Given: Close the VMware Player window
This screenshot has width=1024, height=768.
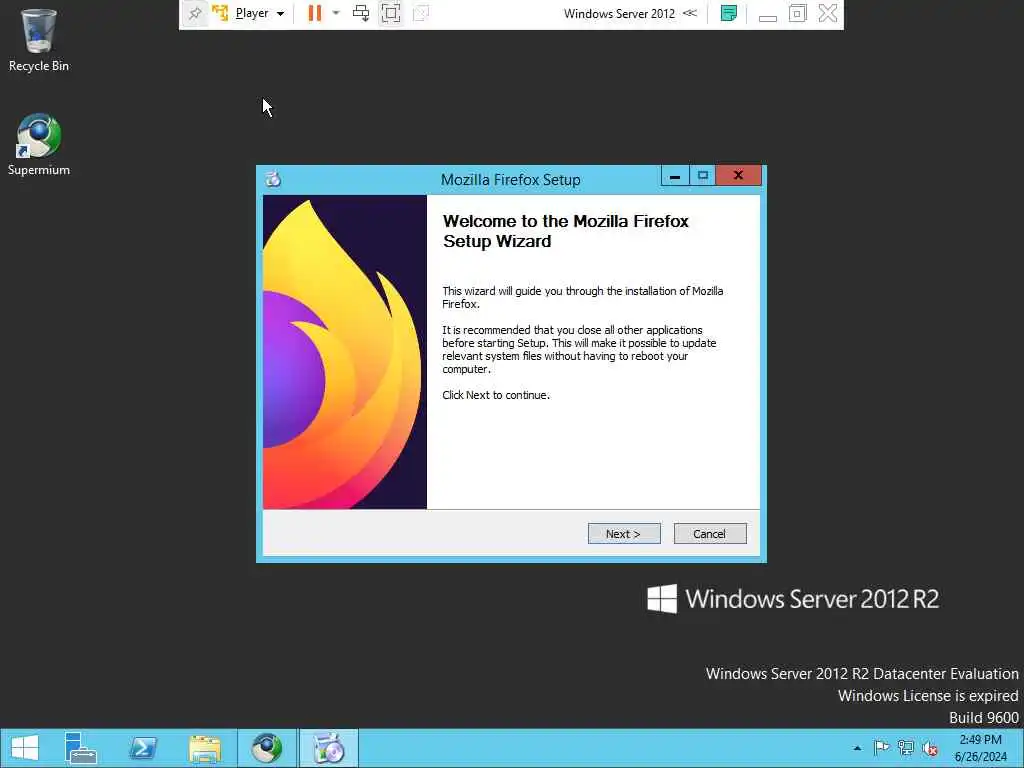Looking at the screenshot, I should [x=827, y=13].
